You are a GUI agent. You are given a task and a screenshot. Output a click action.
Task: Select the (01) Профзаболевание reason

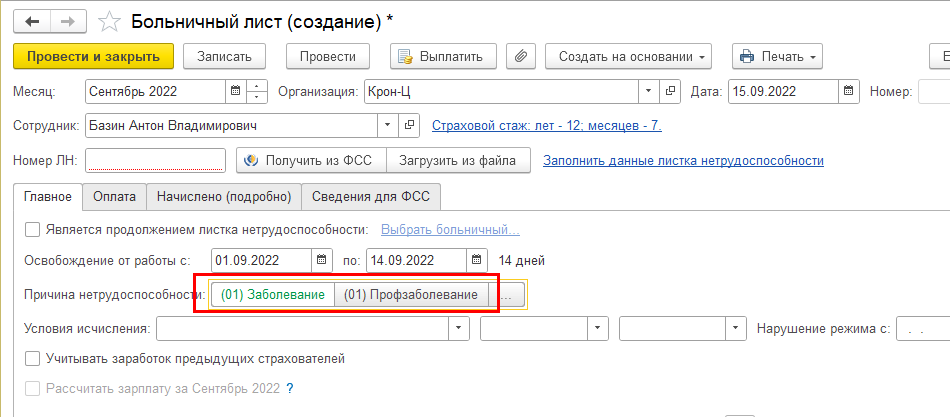[412, 295]
